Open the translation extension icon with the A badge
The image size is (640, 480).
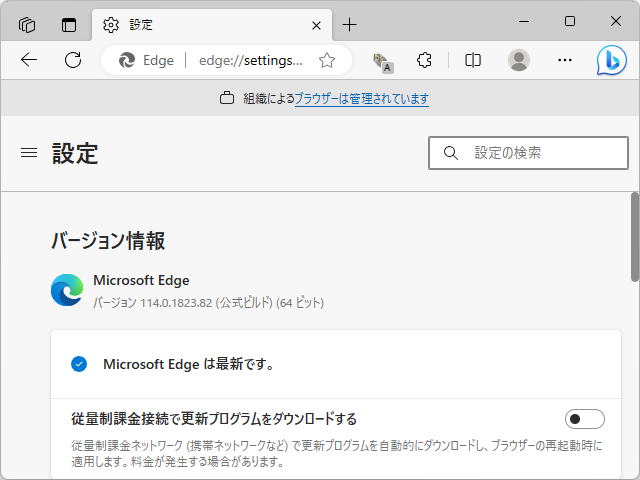(383, 62)
